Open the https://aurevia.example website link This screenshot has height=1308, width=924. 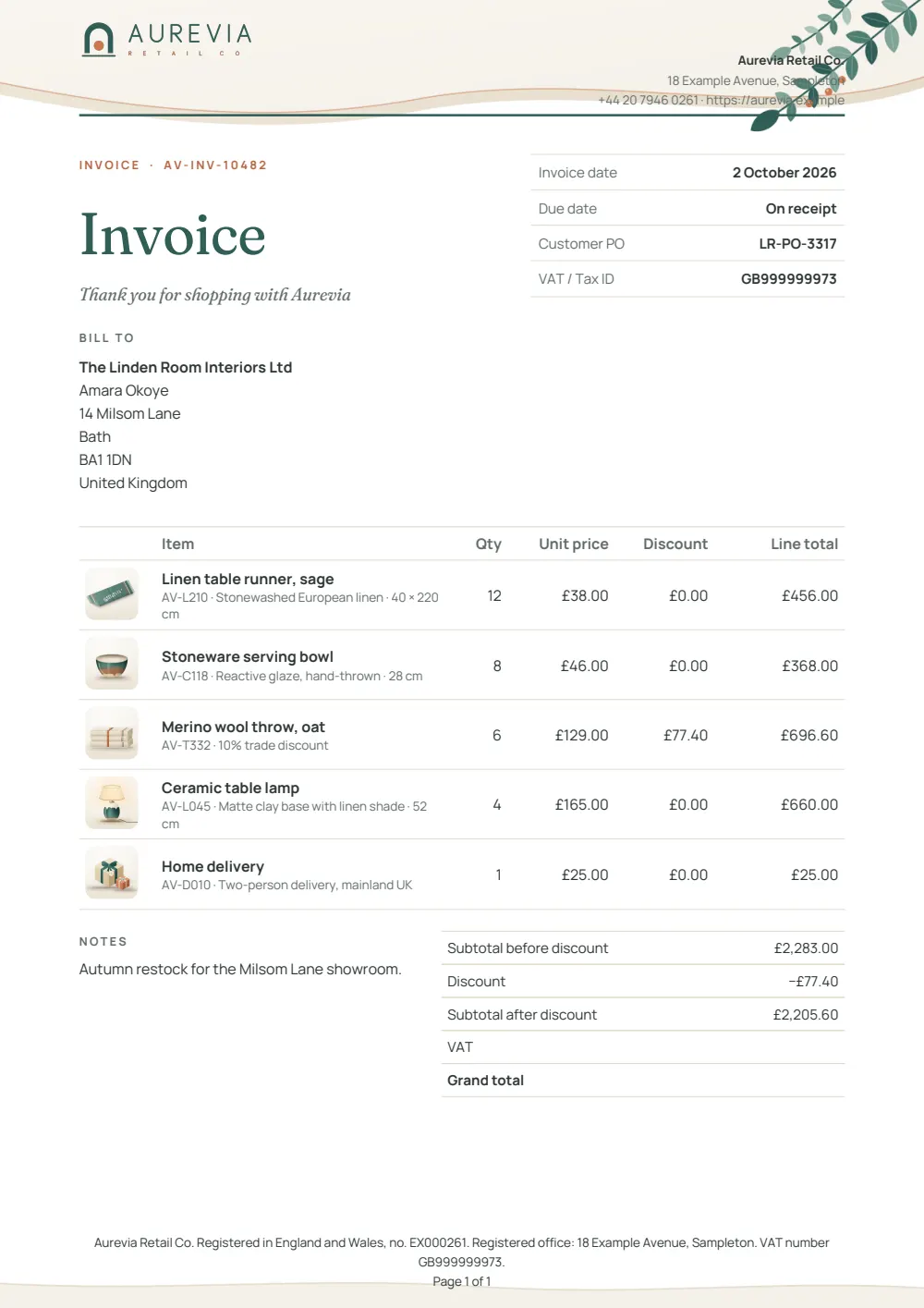point(775,100)
